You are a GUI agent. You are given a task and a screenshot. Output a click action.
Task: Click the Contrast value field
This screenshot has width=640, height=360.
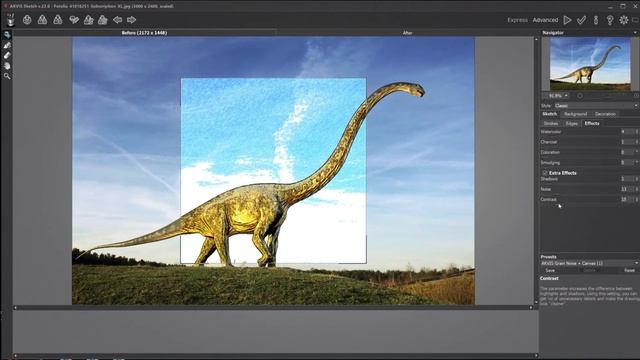pos(627,199)
